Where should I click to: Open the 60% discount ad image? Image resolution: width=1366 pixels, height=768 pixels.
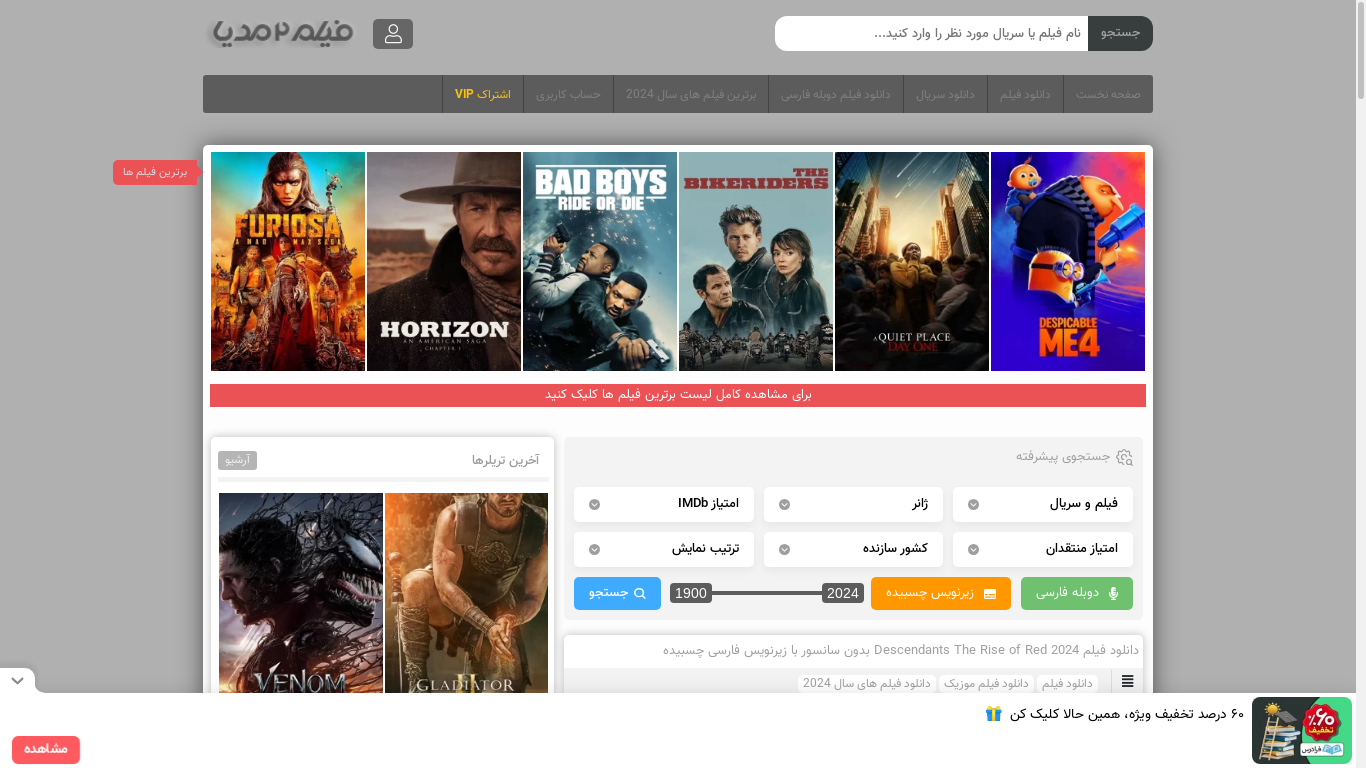pos(1302,730)
